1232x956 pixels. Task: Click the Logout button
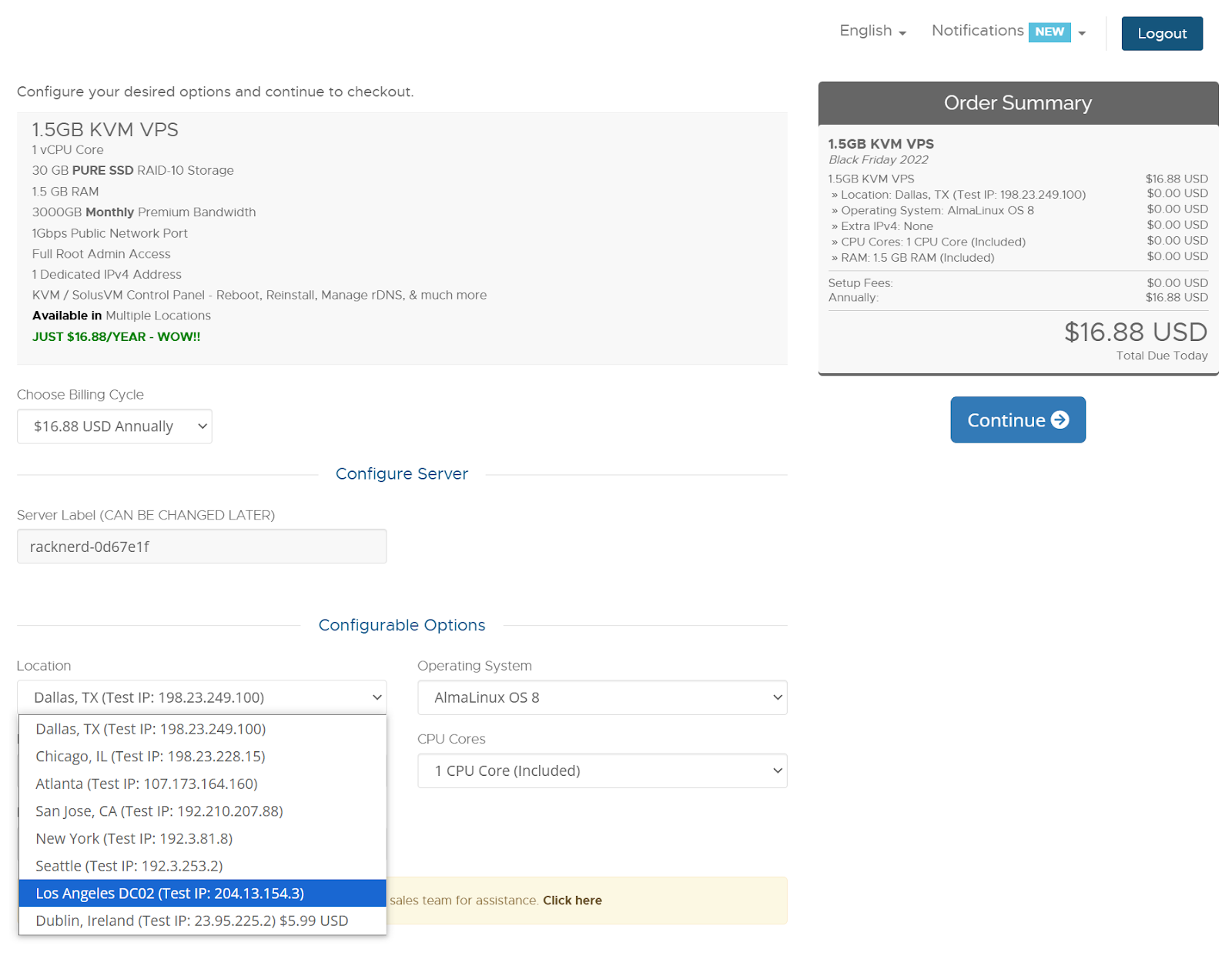coord(1161,33)
